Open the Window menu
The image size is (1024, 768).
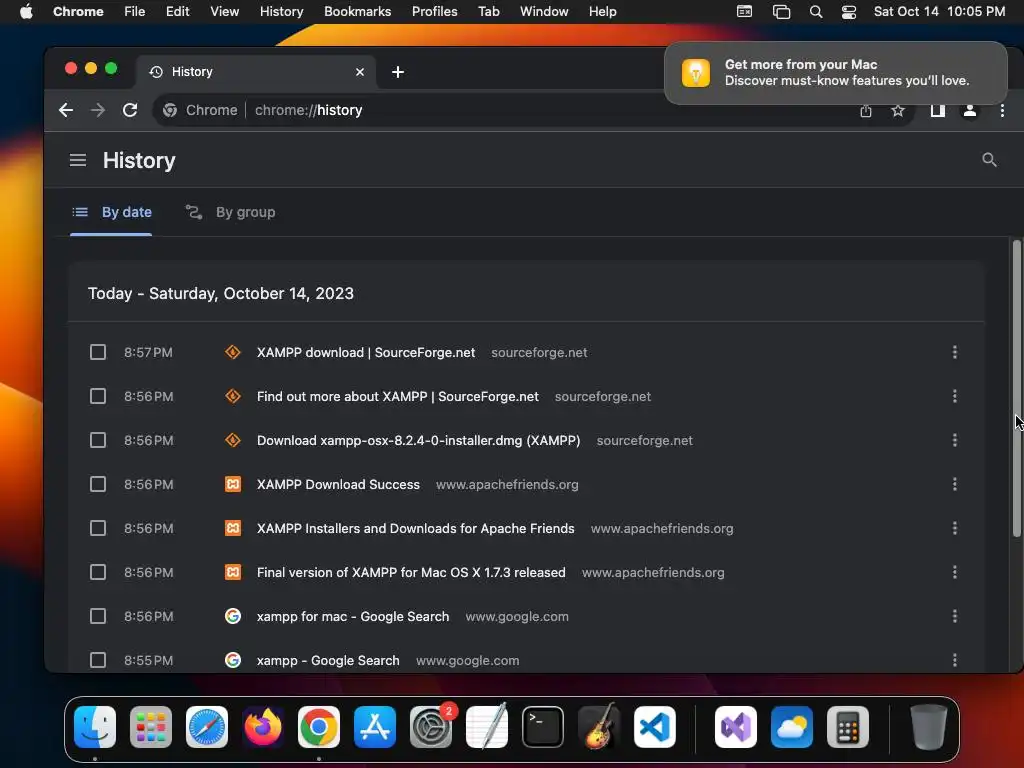pyautogui.click(x=544, y=12)
